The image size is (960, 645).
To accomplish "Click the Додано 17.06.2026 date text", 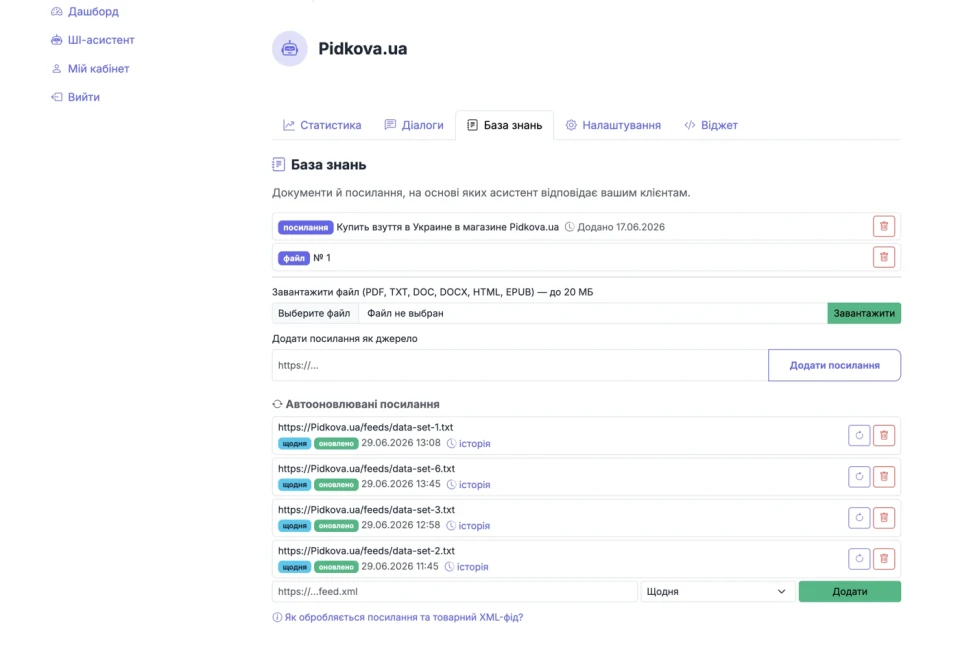I will (x=621, y=227).
